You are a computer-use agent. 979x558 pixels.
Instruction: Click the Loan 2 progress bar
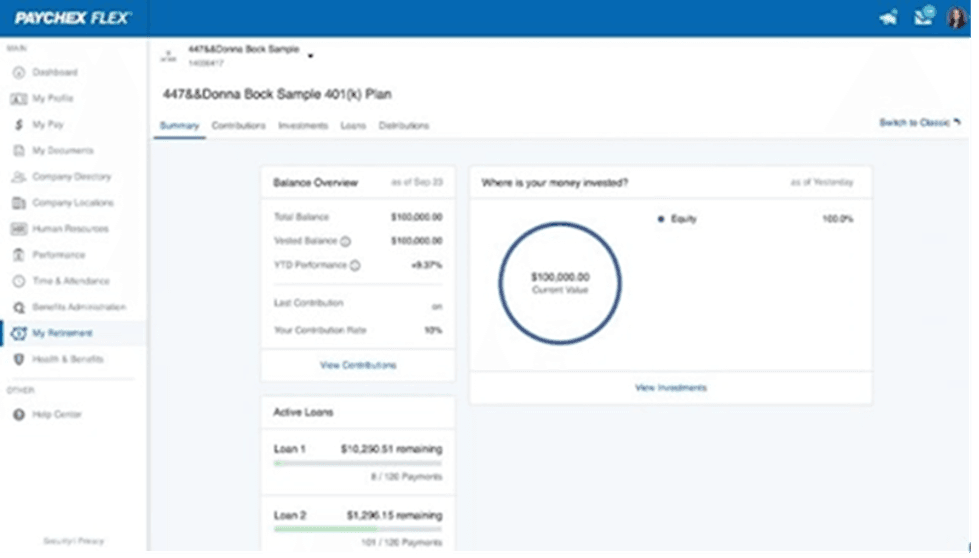tap(358, 528)
